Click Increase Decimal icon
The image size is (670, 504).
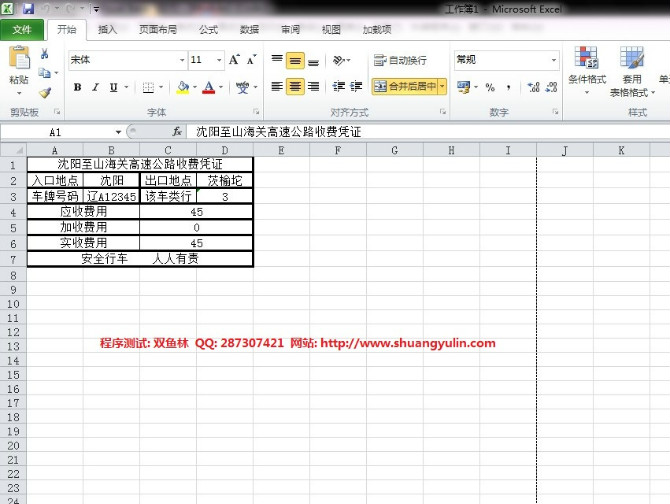(533, 87)
